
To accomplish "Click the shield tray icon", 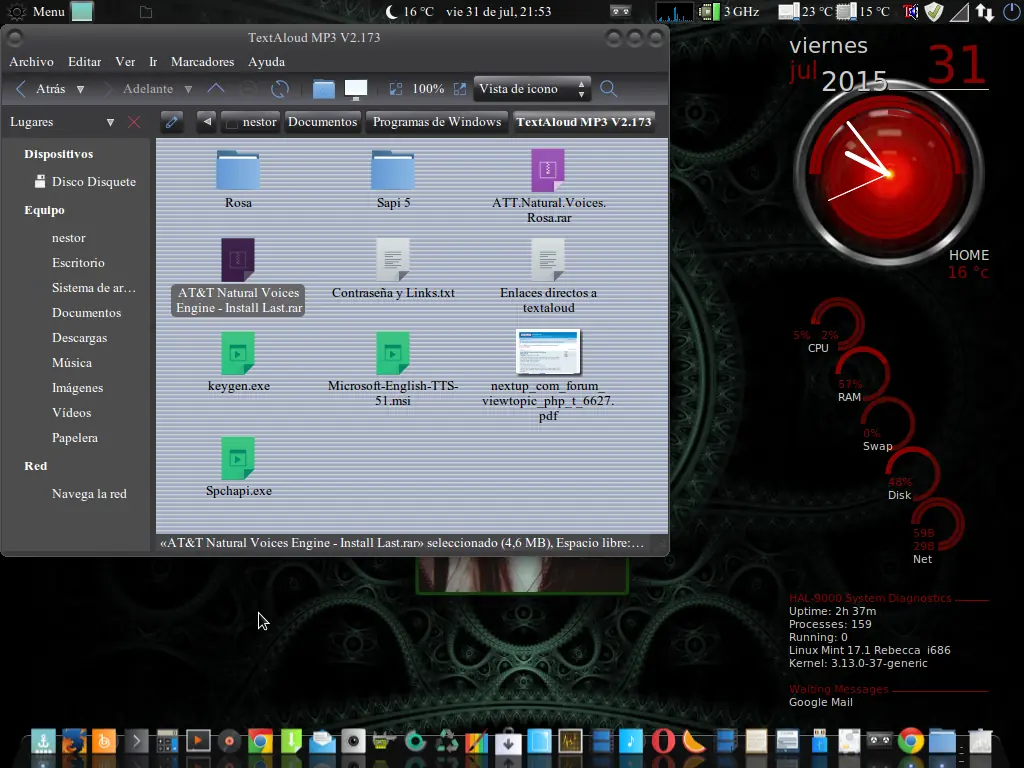I will [x=934, y=12].
